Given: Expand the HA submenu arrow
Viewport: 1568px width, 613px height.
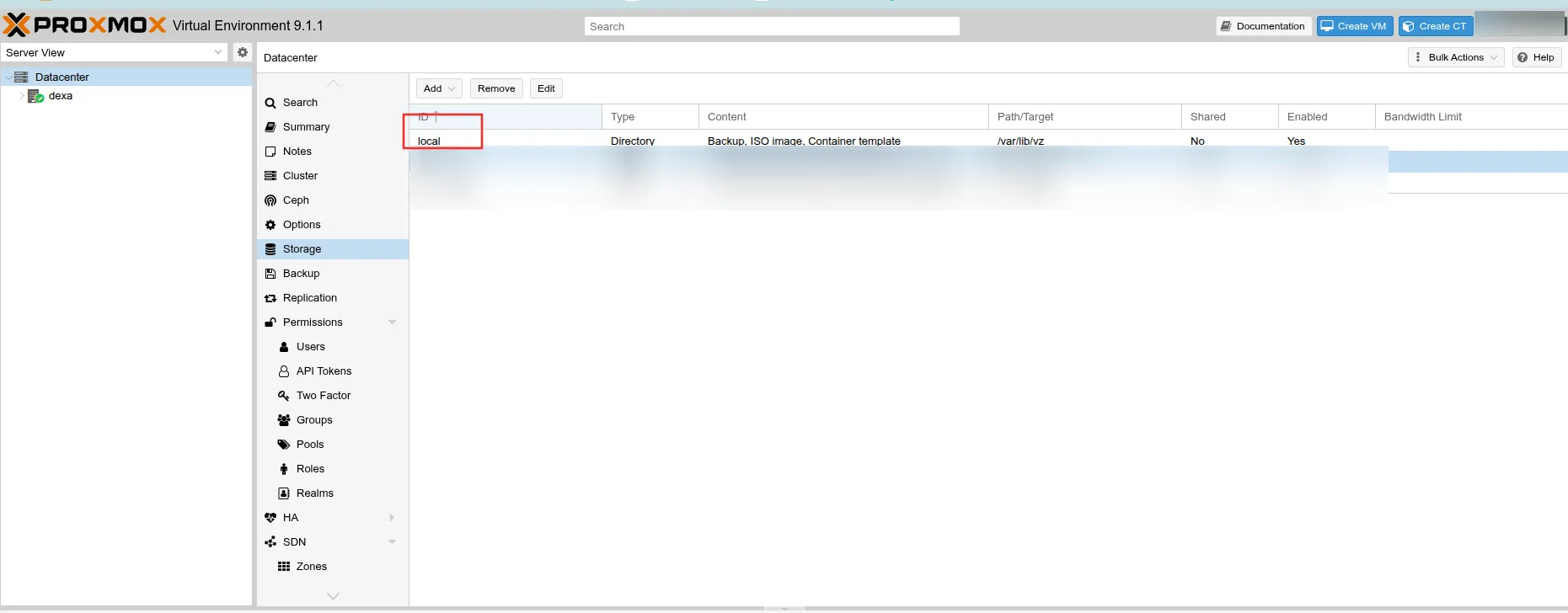Looking at the screenshot, I should [392, 518].
